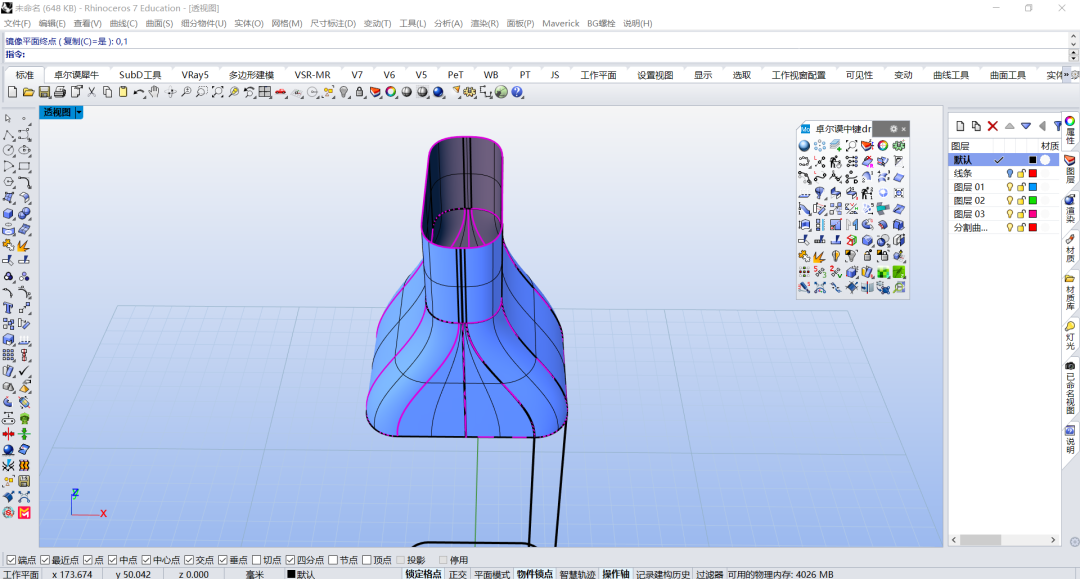Open the 分析(A) menu
Viewport: 1080px width, 579px height.
click(x=448, y=23)
